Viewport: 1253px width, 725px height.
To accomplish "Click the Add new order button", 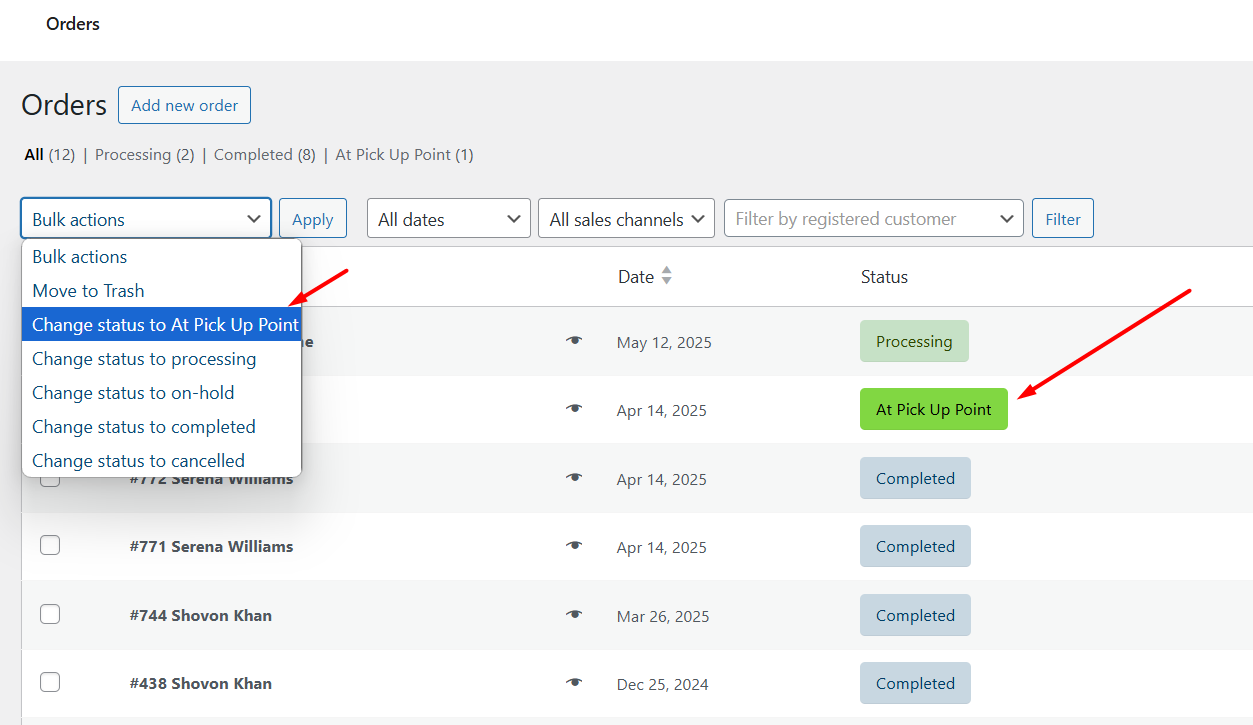I will click(184, 105).
